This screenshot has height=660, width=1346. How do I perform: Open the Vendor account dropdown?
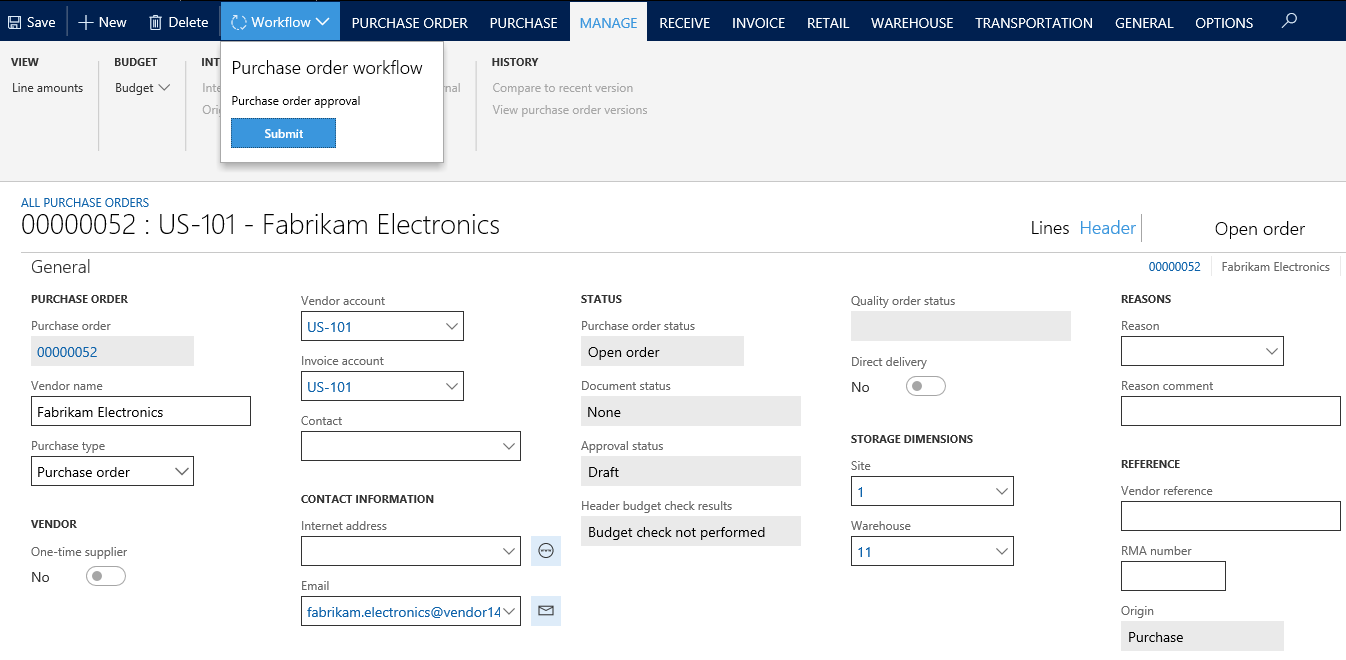(452, 325)
